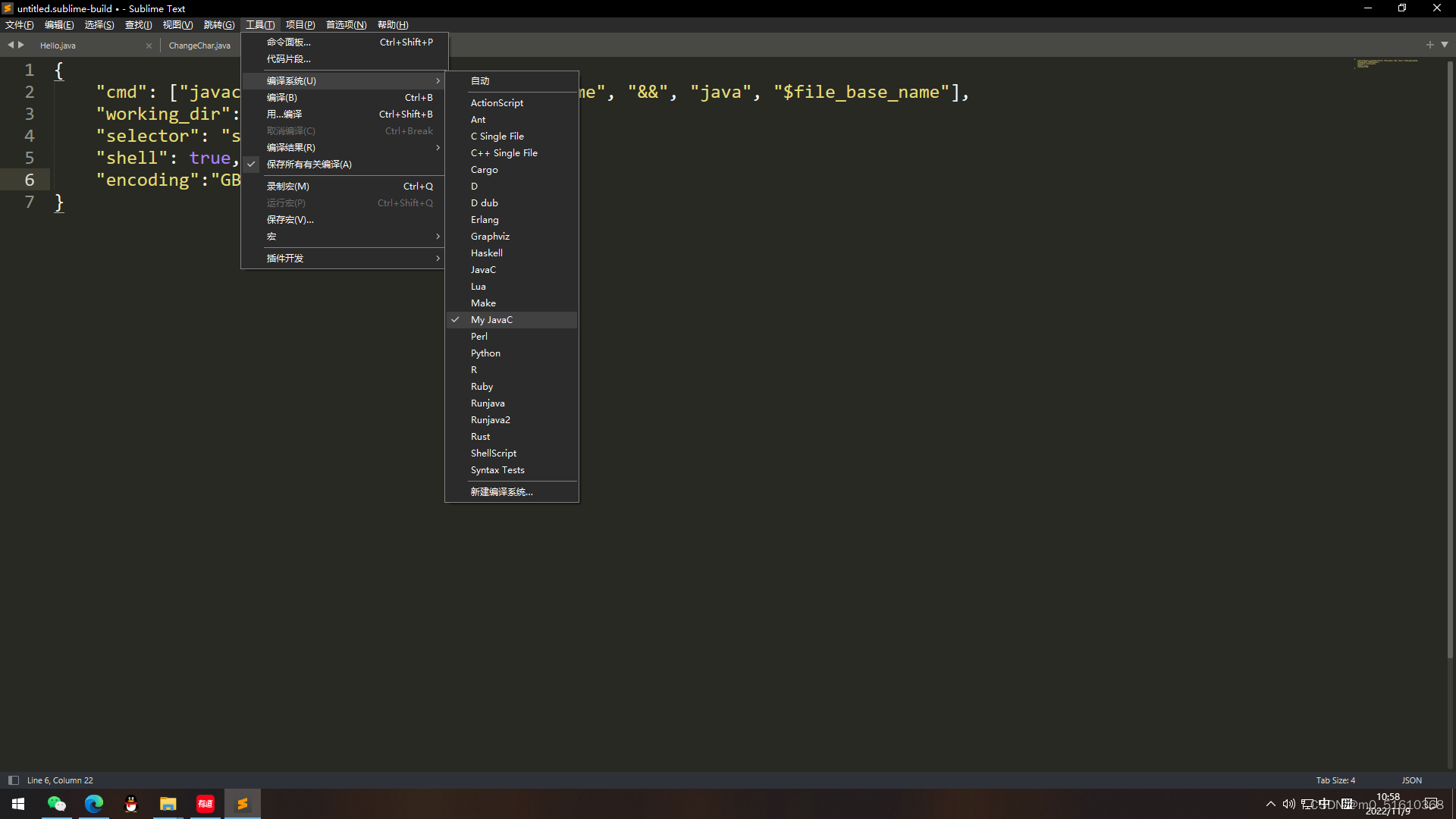Image resolution: width=1456 pixels, height=819 pixels.
Task: Open WeChat from the taskbar
Action: pos(57,804)
